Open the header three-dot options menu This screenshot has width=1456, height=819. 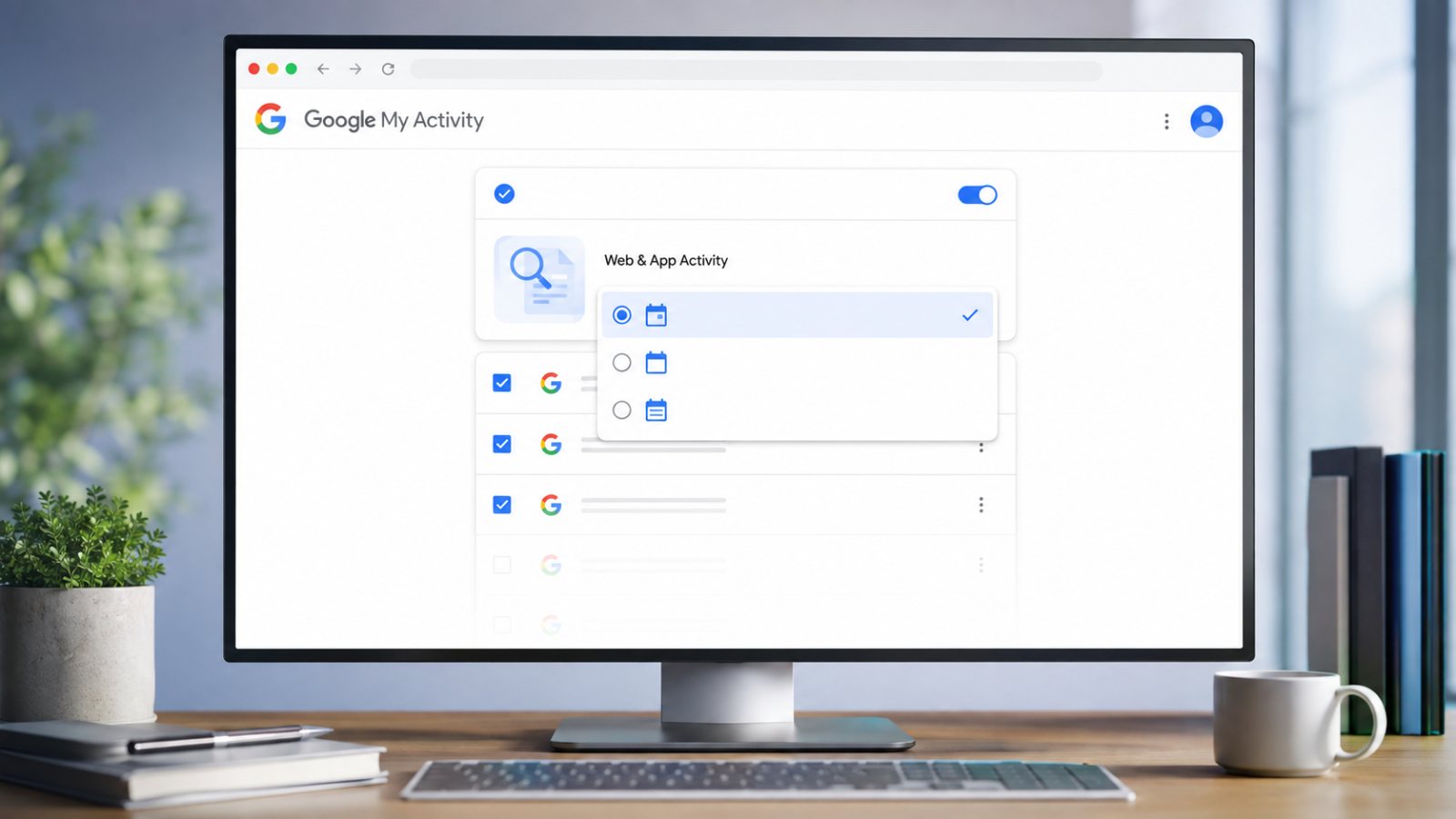(x=1167, y=122)
